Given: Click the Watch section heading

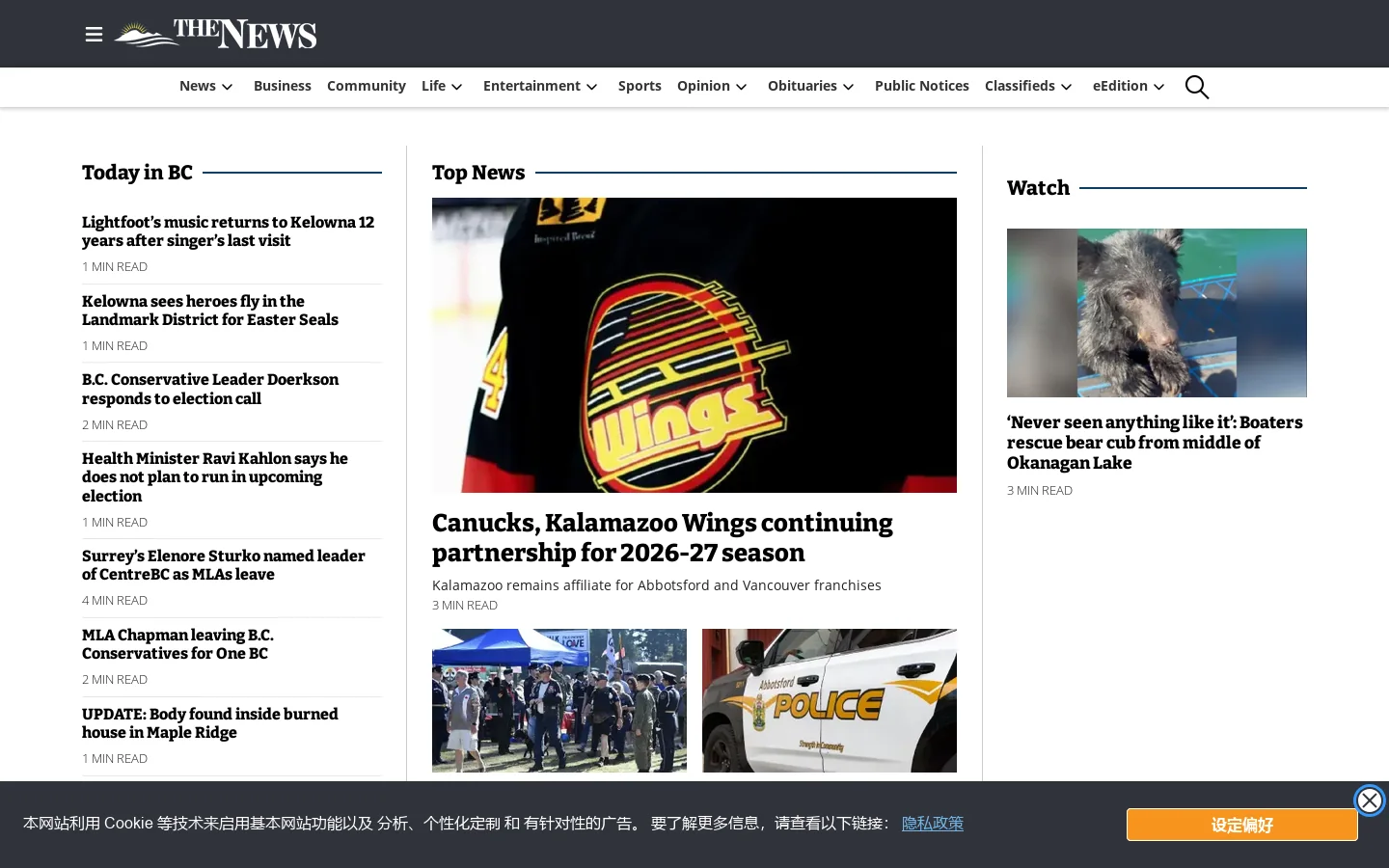Looking at the screenshot, I should pos(1038,188).
